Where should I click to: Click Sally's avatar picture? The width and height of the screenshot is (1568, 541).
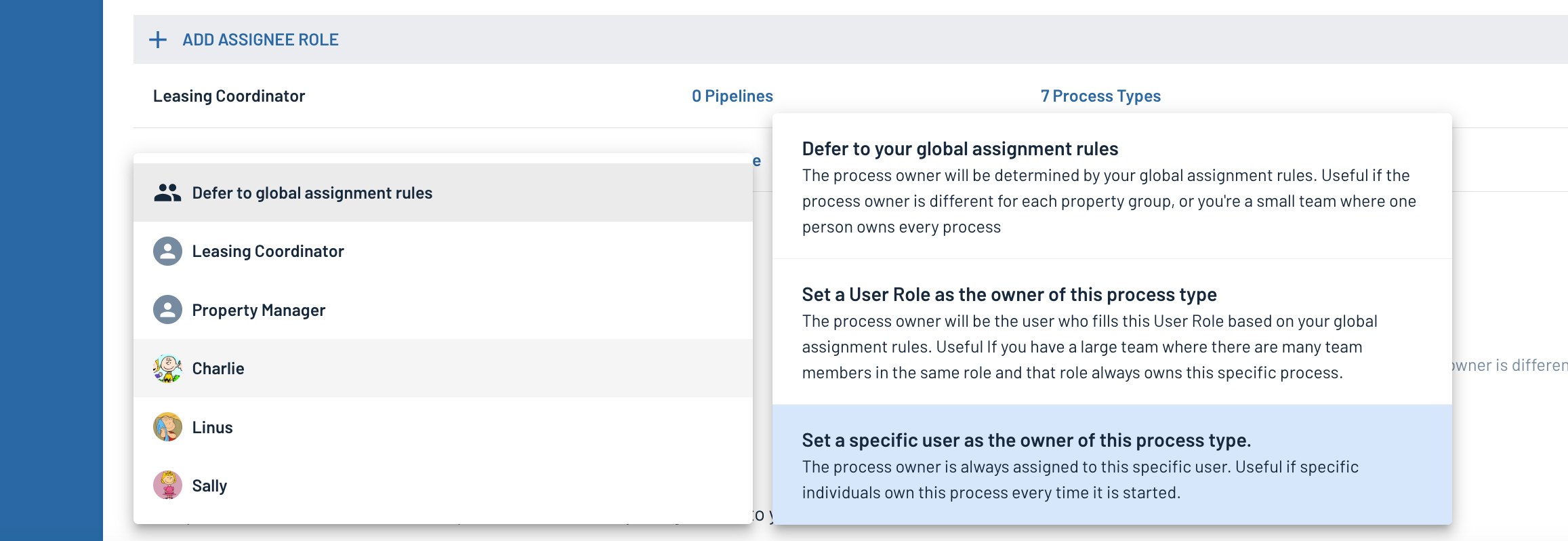point(167,485)
